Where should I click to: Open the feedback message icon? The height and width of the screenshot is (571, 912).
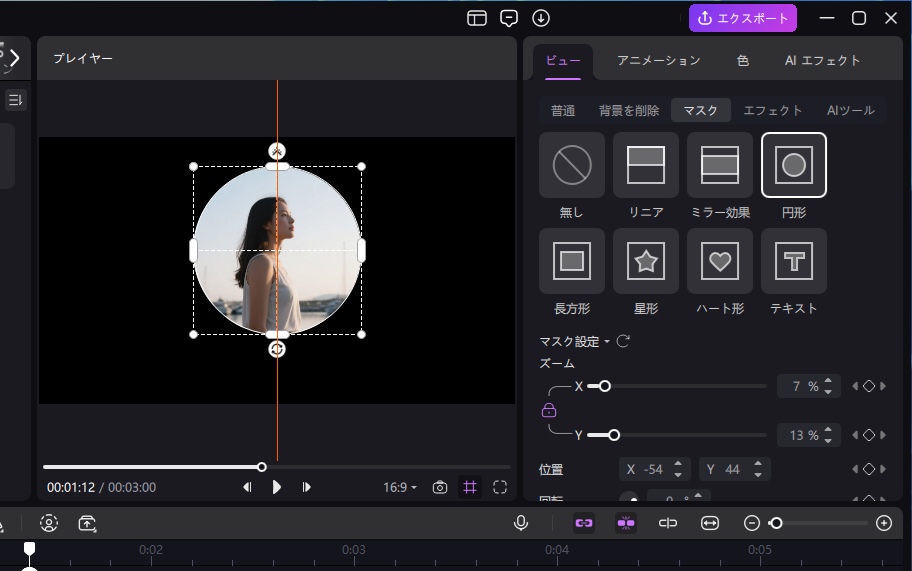coord(509,19)
